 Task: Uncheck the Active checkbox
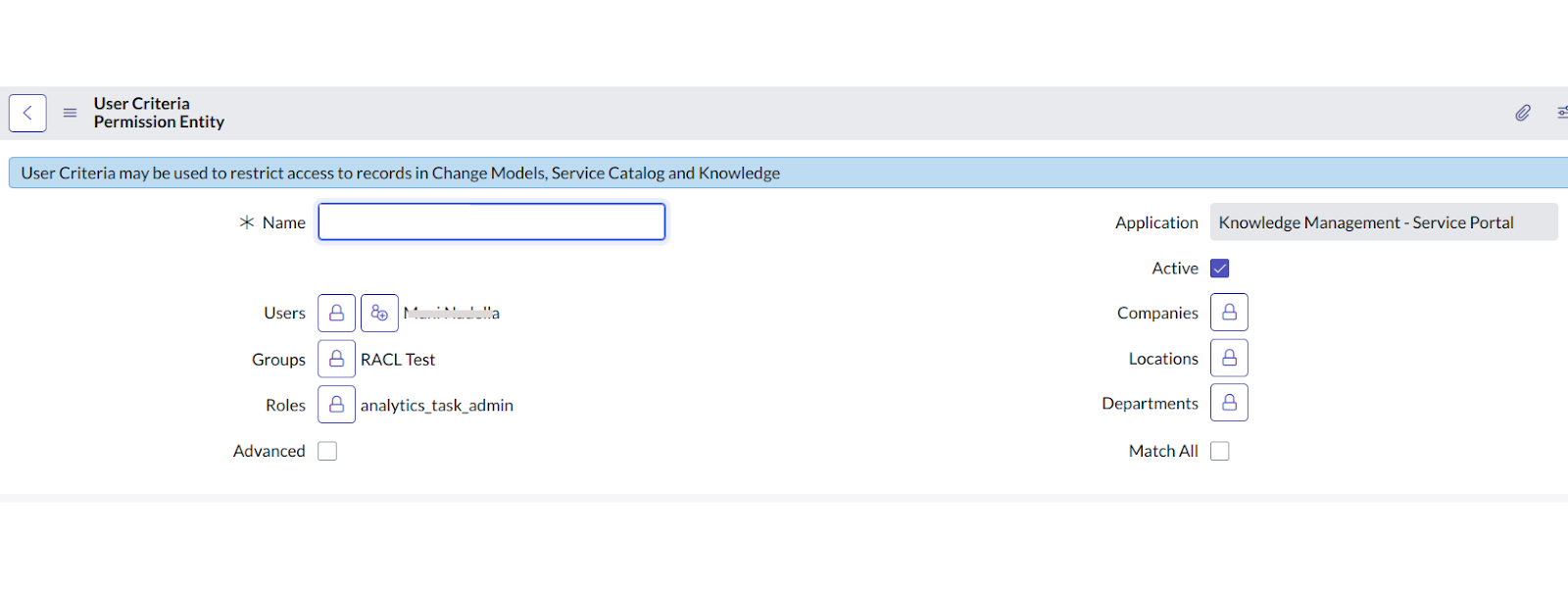(x=1220, y=269)
